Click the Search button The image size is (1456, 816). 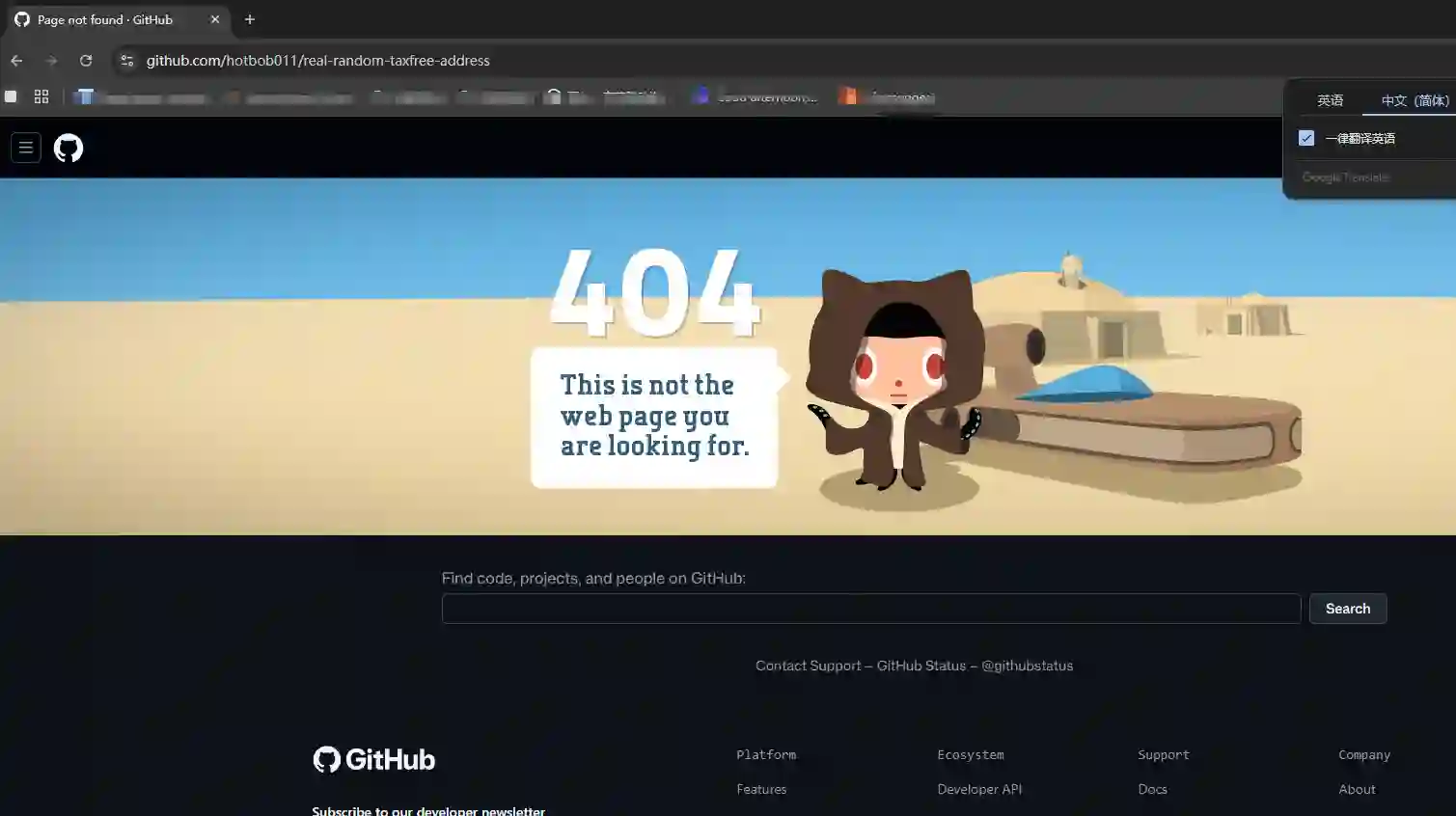(x=1347, y=608)
